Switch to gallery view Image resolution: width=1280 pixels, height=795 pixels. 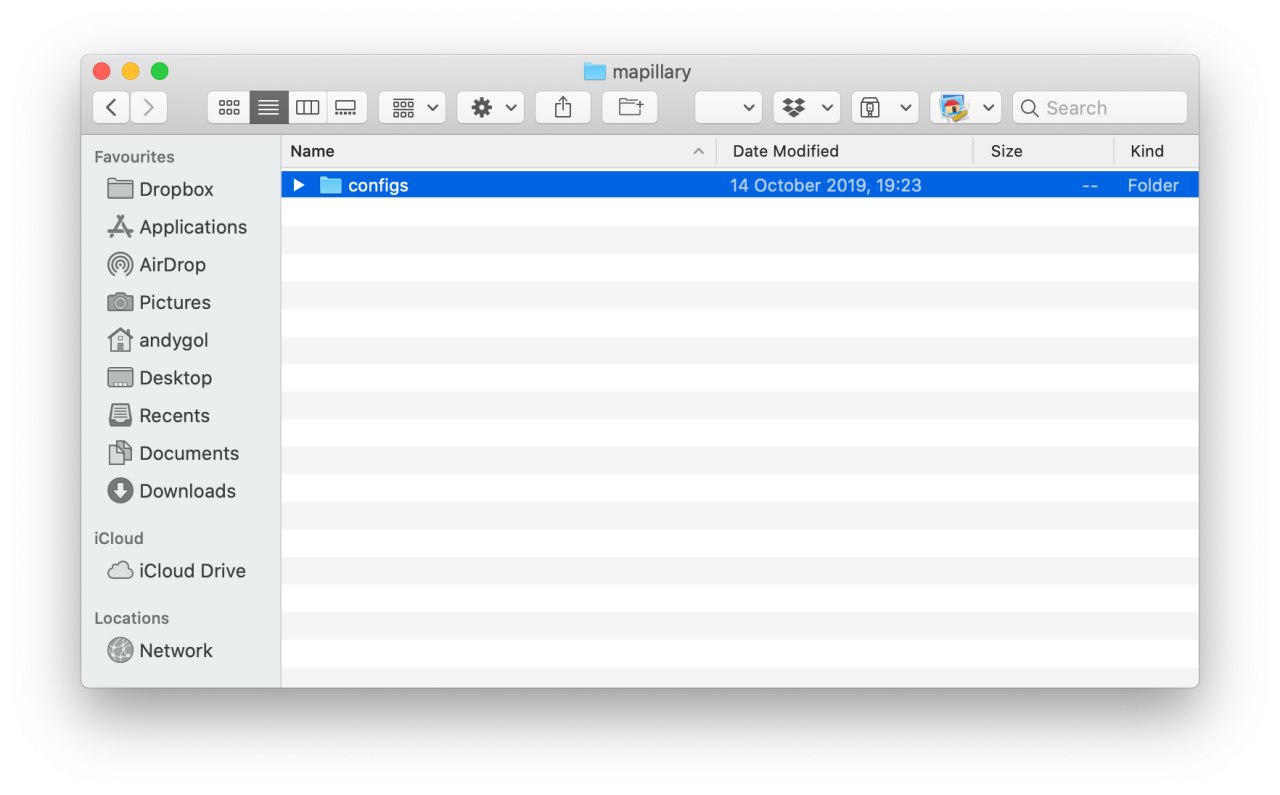tap(346, 108)
